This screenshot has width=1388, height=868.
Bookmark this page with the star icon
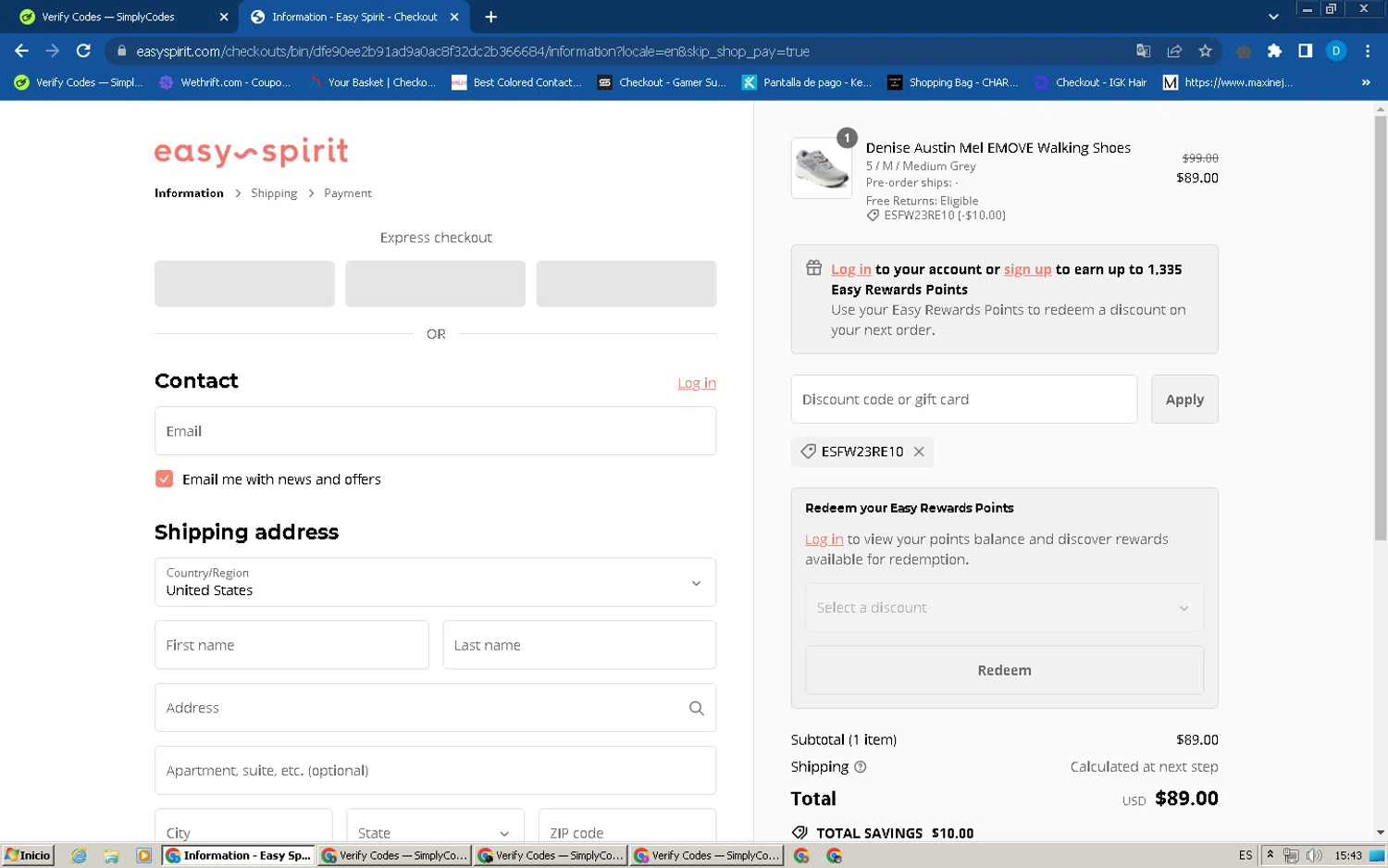coord(1205,51)
